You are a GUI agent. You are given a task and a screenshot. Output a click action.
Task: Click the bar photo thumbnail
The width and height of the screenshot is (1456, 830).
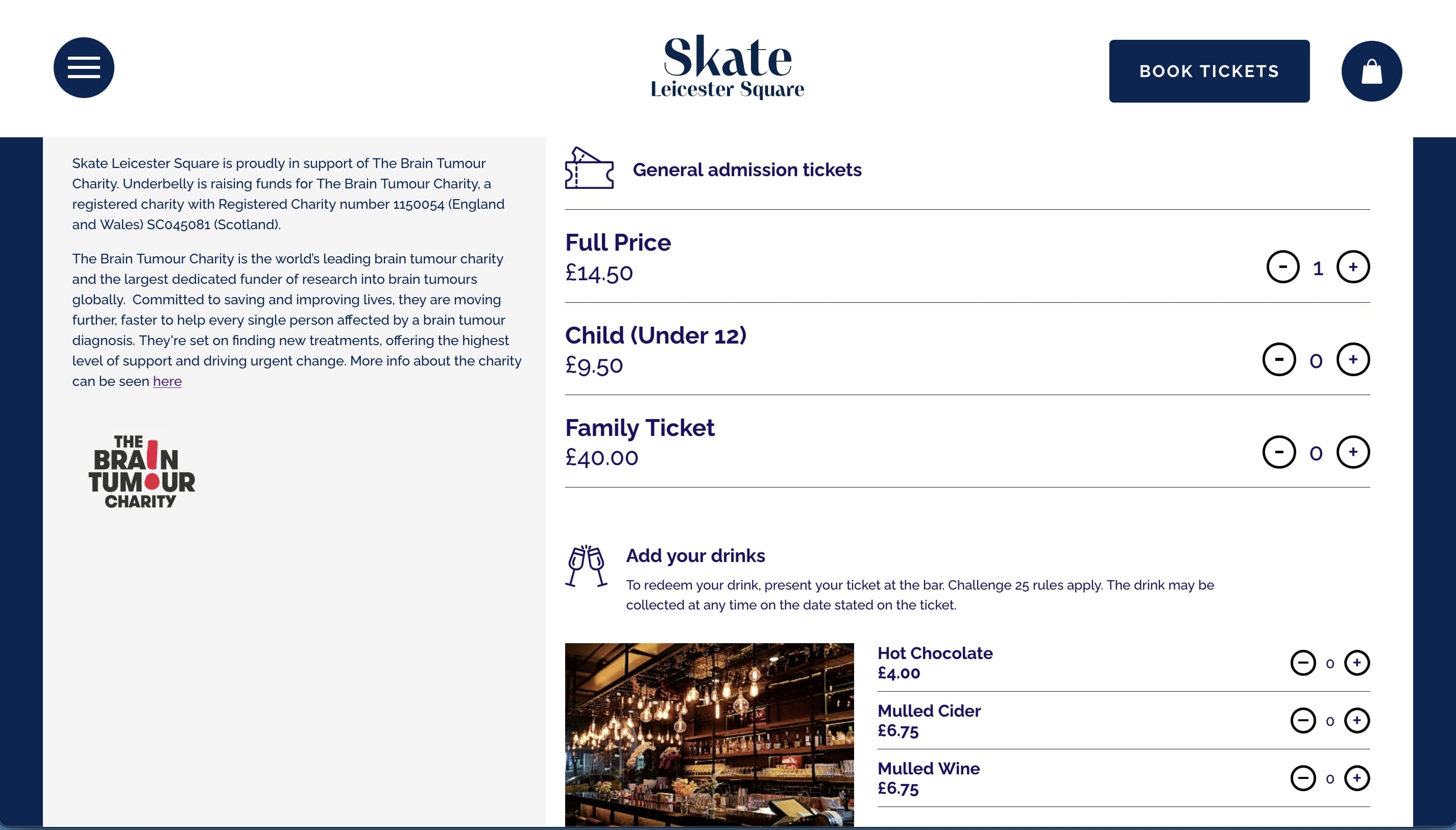click(x=709, y=734)
